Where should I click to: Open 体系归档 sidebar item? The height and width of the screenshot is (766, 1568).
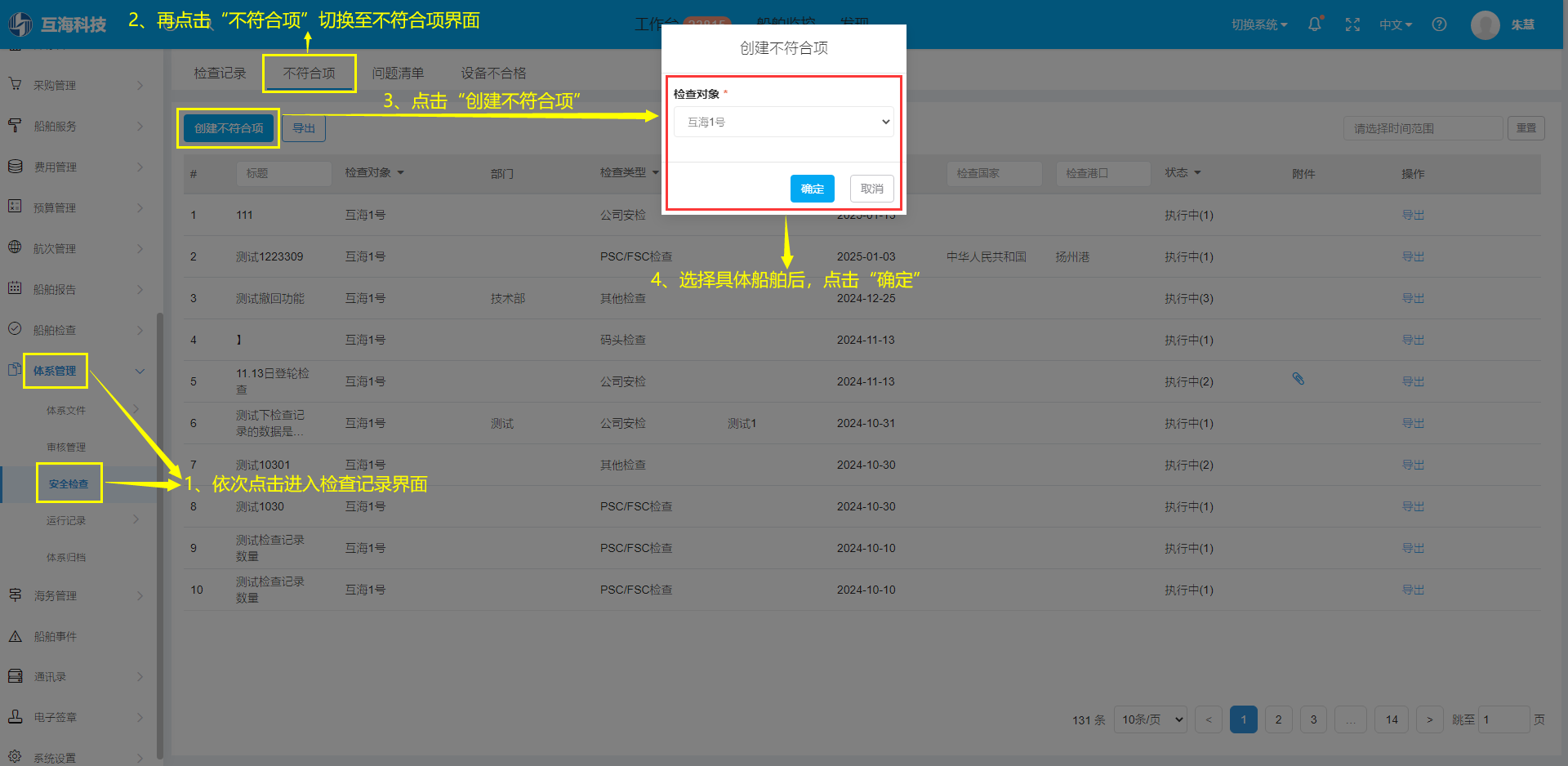pos(66,557)
